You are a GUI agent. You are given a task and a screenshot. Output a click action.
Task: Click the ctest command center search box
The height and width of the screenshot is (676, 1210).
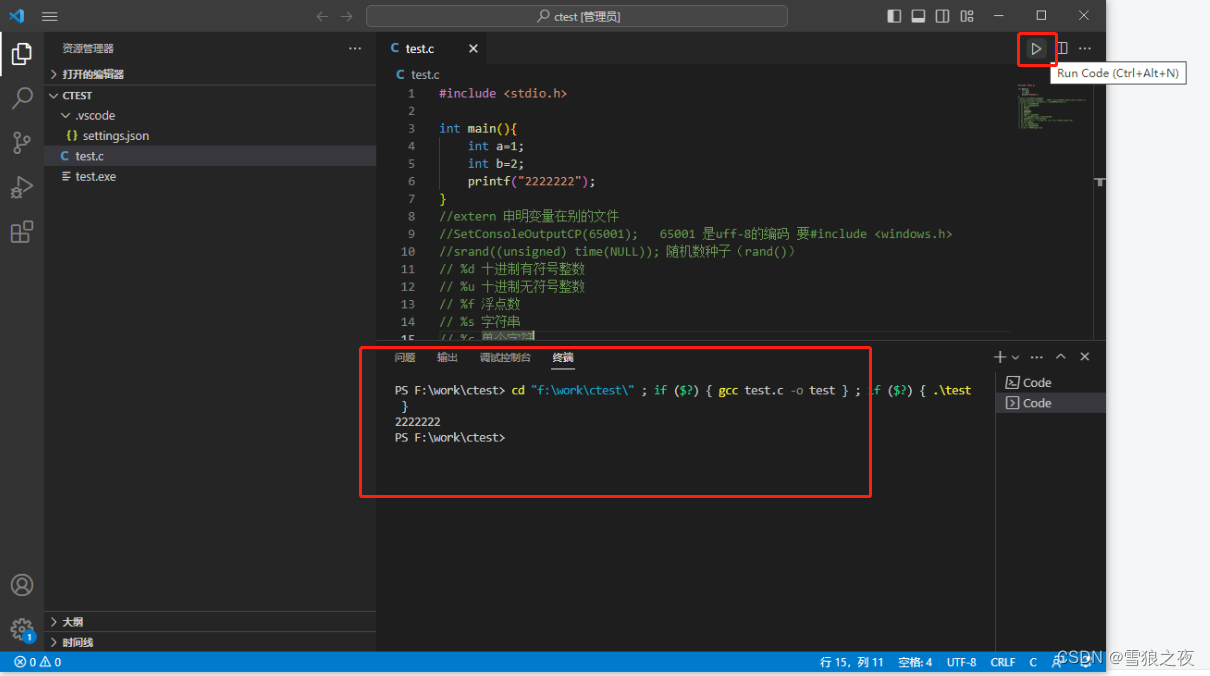point(577,16)
